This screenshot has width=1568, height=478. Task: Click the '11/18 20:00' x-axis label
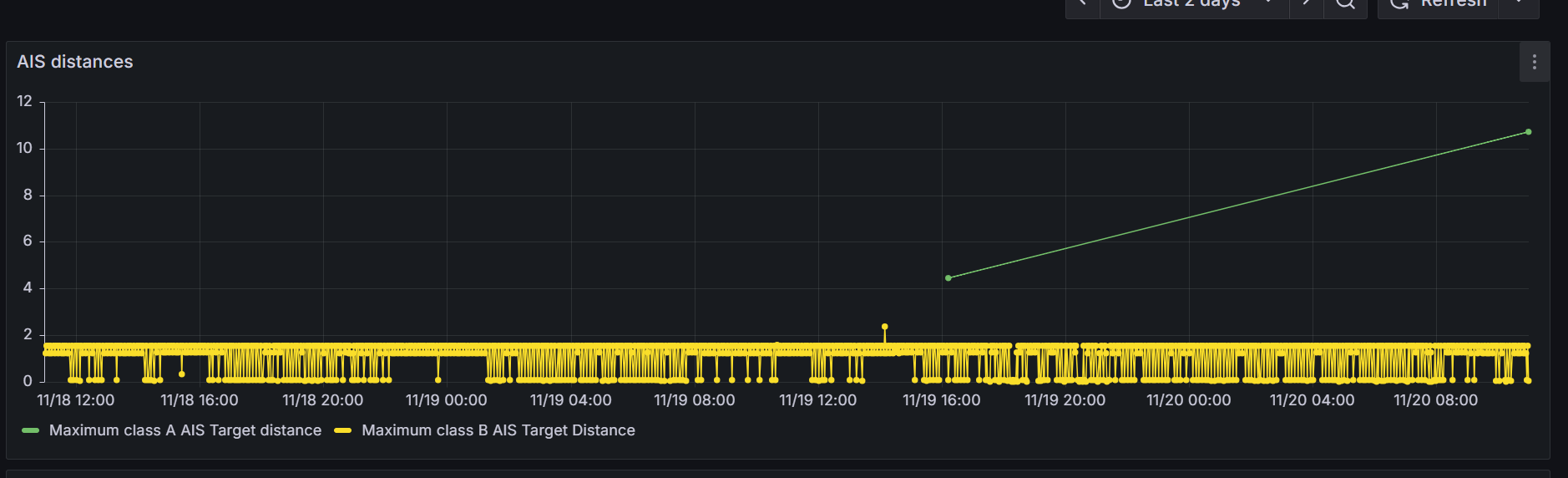click(x=323, y=400)
